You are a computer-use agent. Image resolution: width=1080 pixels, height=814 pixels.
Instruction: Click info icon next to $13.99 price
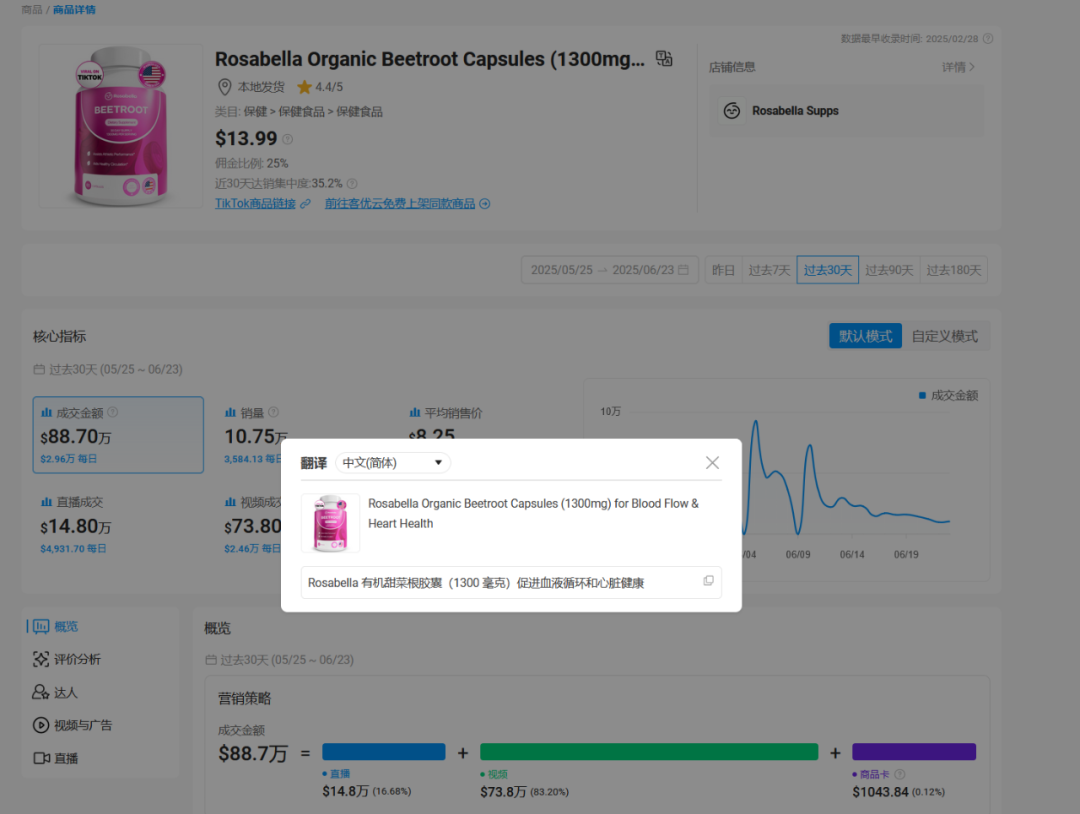click(x=288, y=139)
